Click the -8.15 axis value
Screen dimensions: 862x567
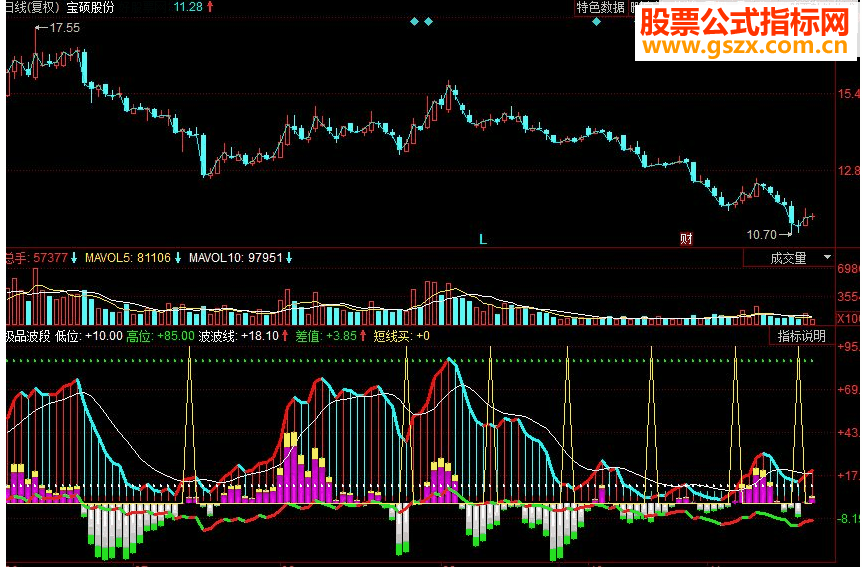pos(849,519)
